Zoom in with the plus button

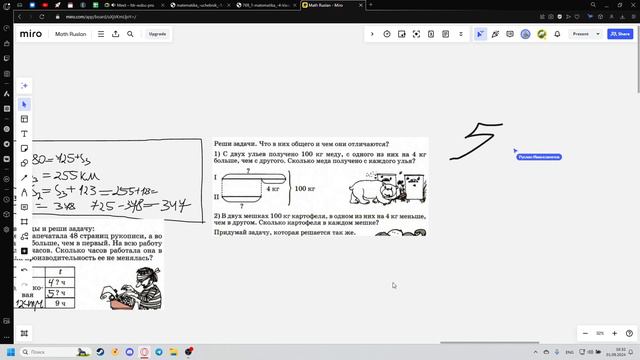pos(614,333)
